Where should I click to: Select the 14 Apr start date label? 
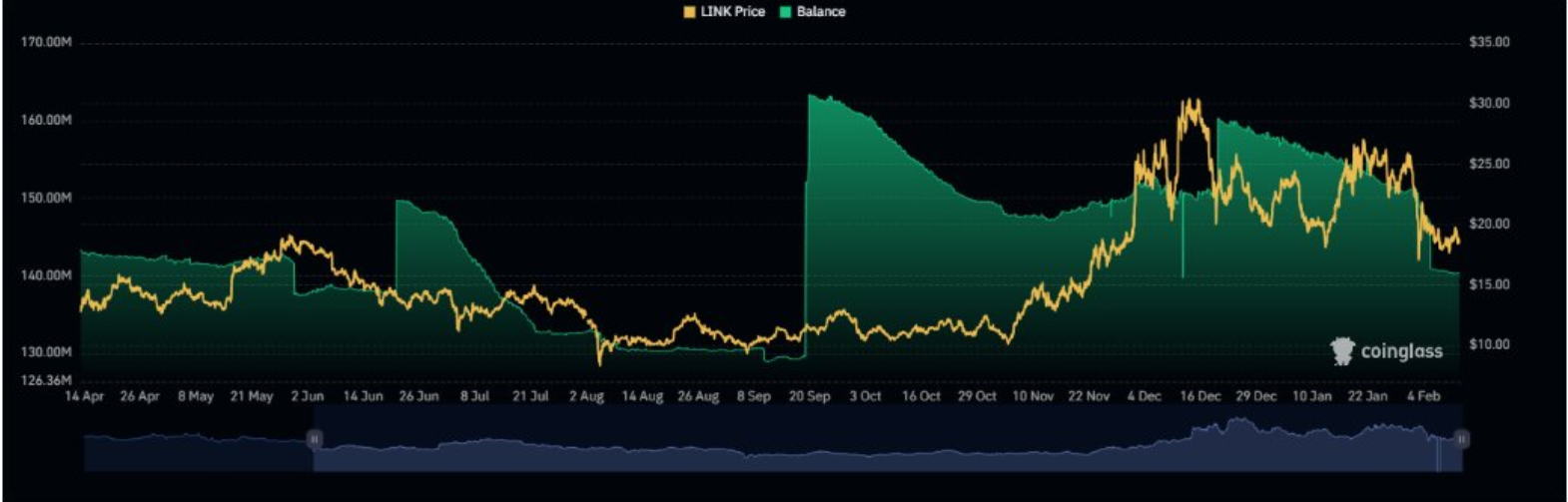tap(85, 396)
